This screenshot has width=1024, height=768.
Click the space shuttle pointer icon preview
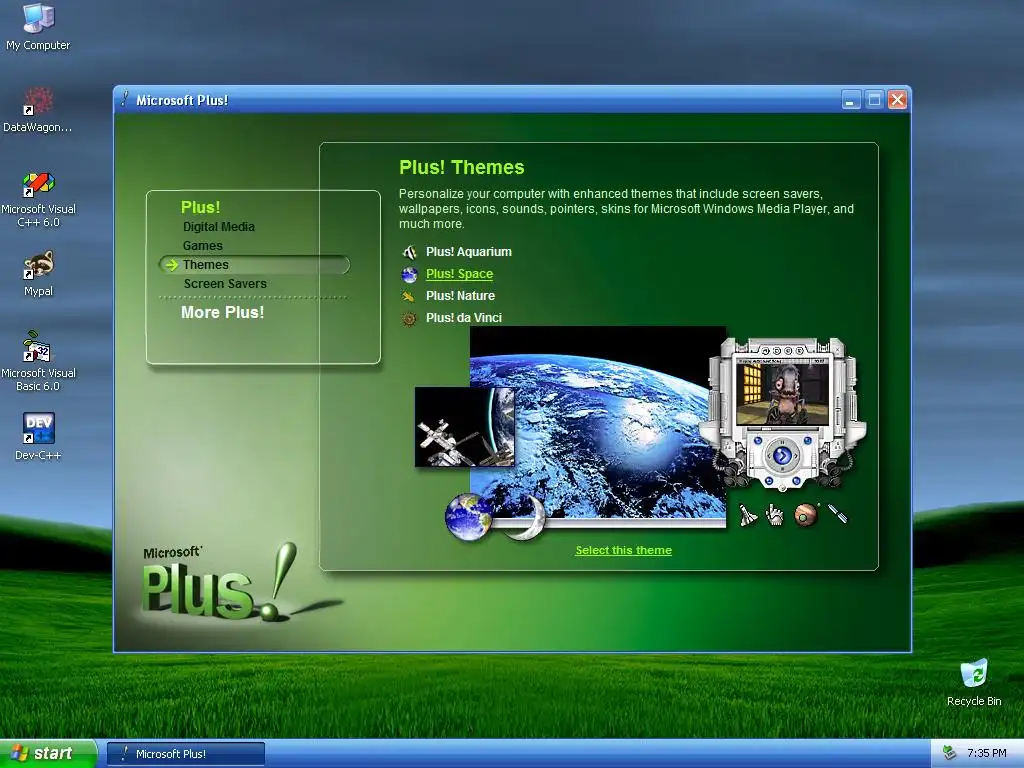pyautogui.click(x=748, y=515)
